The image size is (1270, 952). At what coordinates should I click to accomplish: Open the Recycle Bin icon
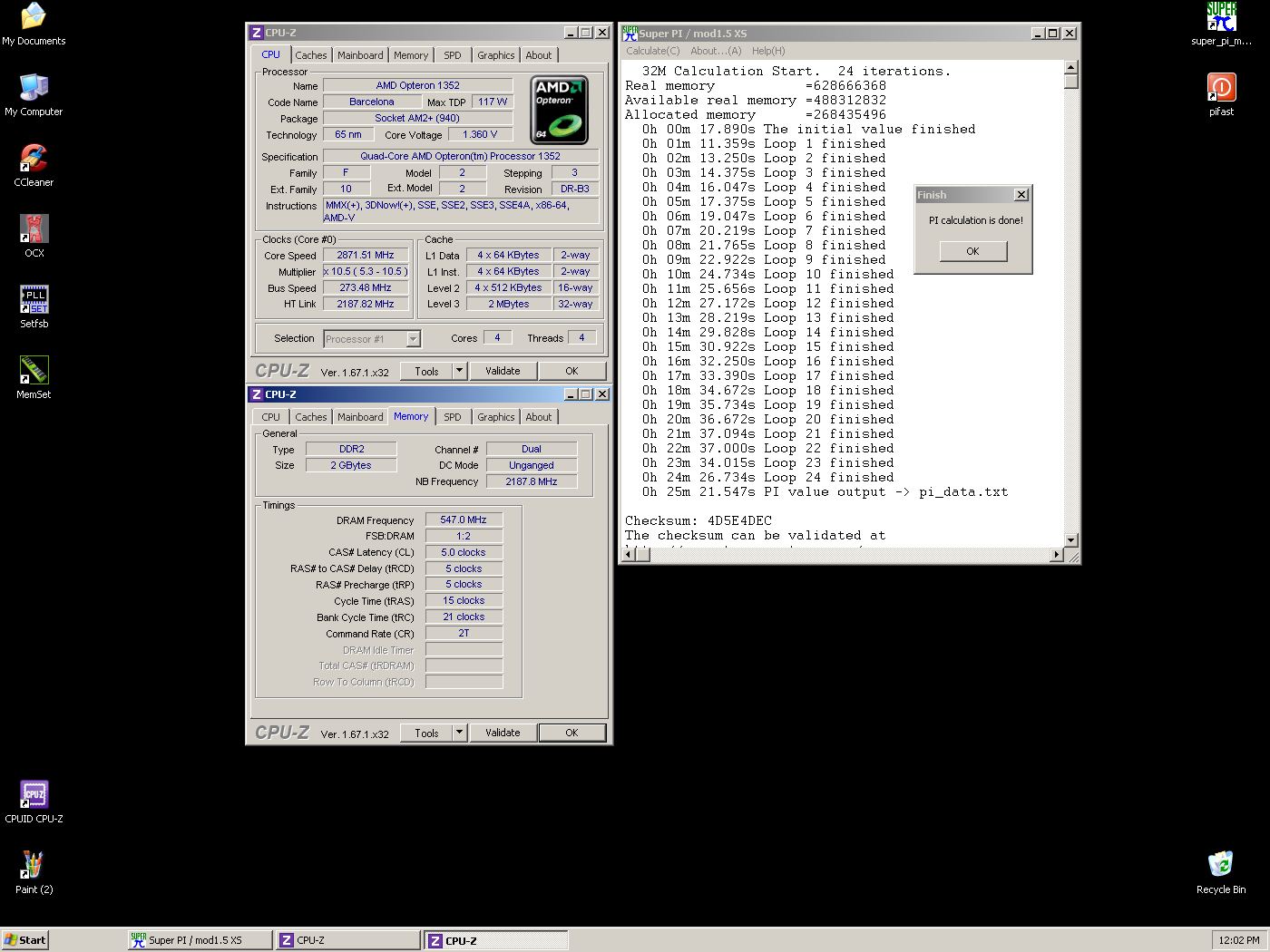click(1221, 872)
